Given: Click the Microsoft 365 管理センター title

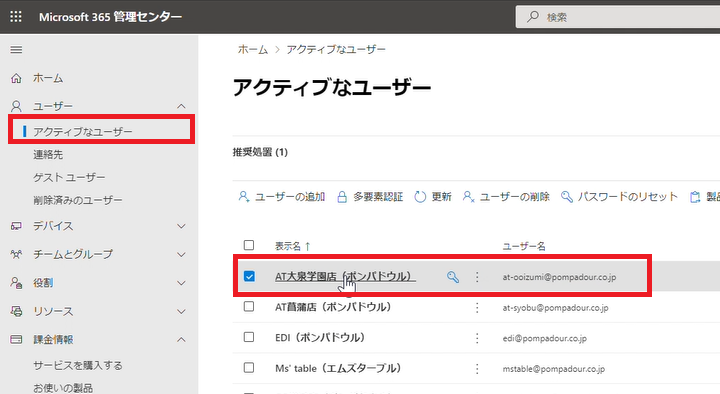Looking at the screenshot, I should 110,17.
